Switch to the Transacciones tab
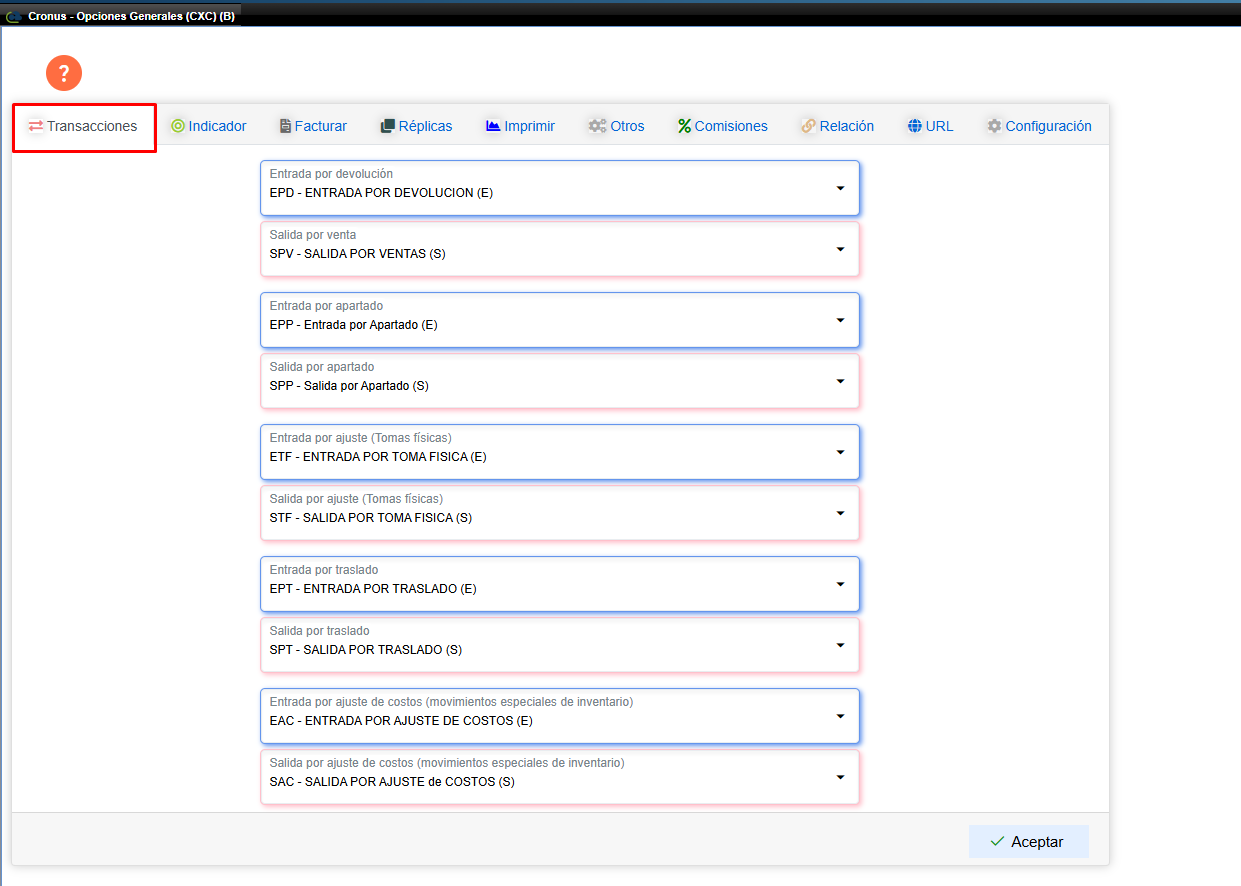The image size is (1241, 886). click(x=84, y=127)
